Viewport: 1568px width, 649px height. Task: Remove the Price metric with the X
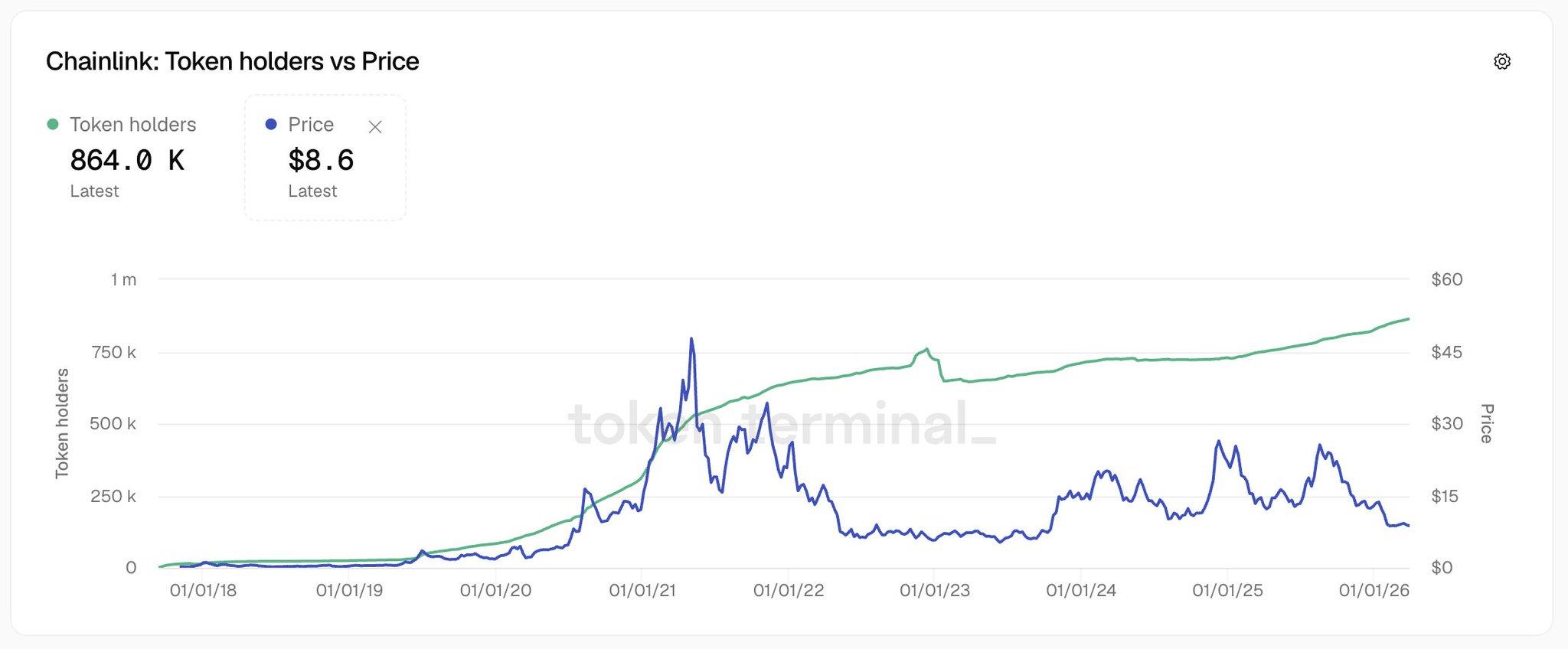coord(375,127)
